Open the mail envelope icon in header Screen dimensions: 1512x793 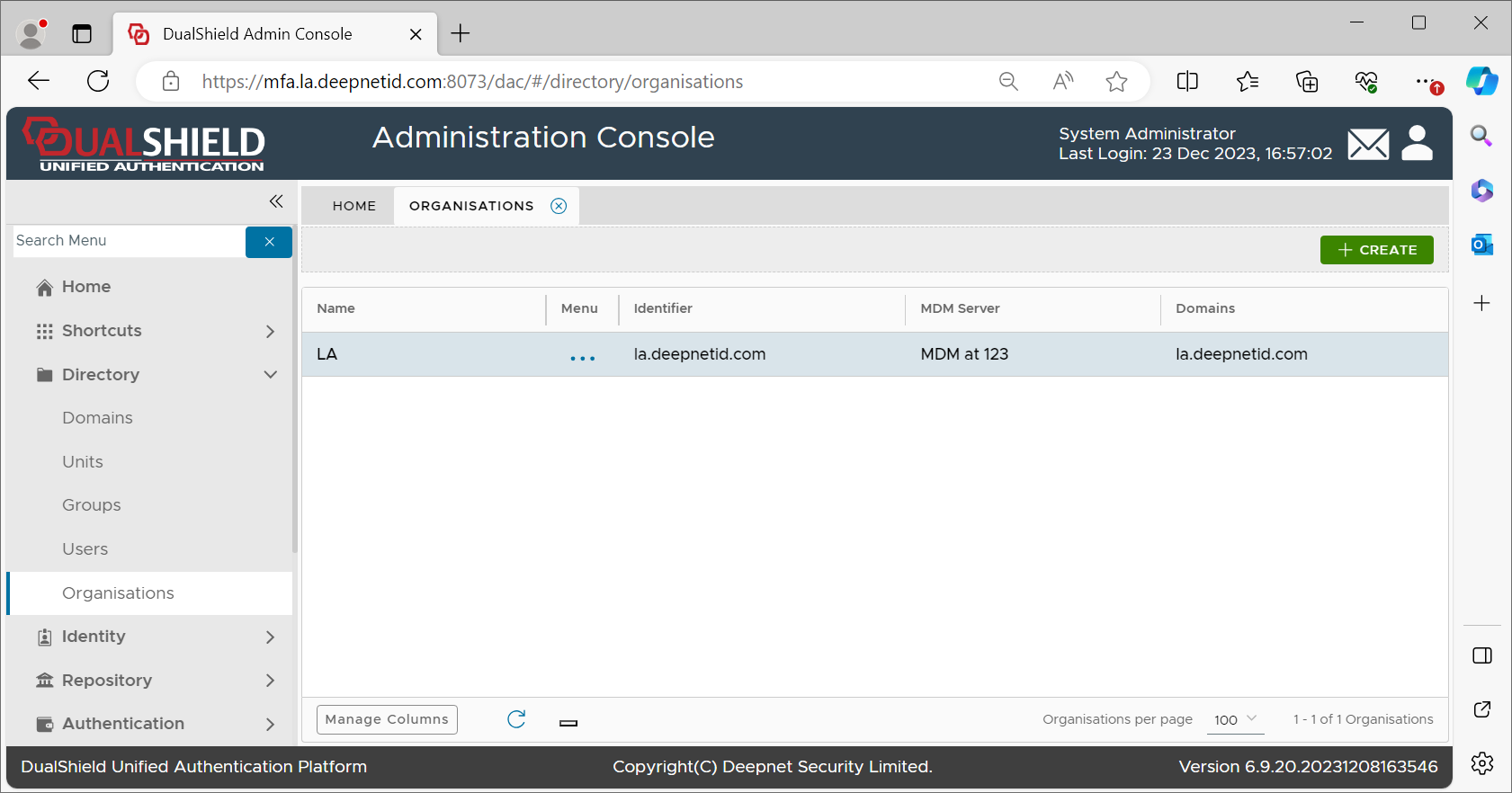tap(1368, 144)
